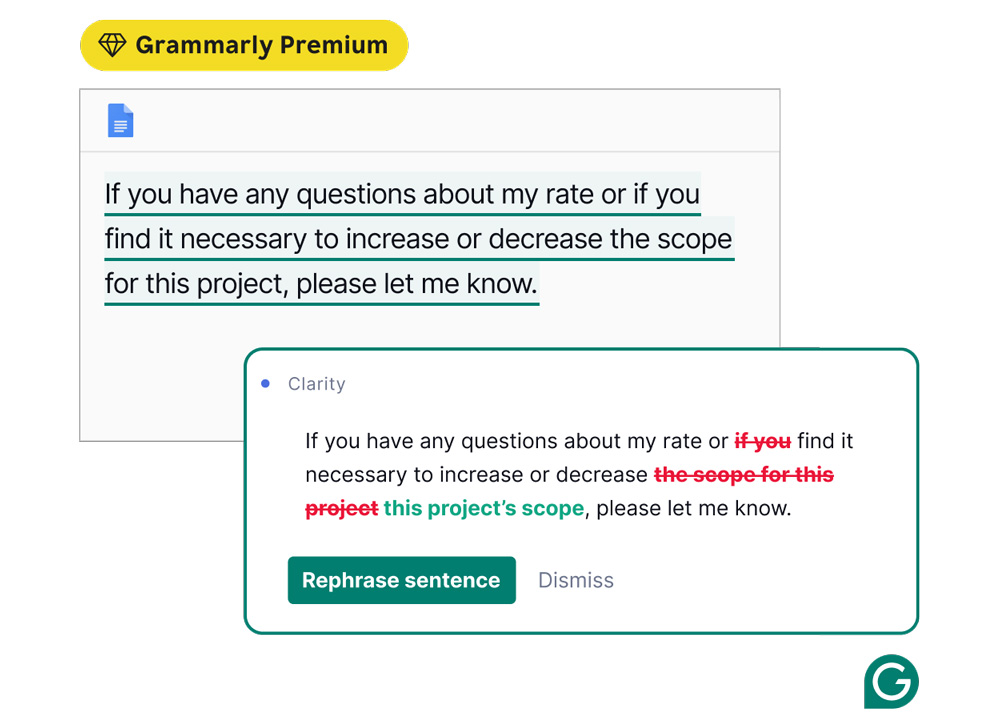Open the blue Google Docs file icon
Image resolution: width=1000 pixels, height=726 pixels.
(x=120, y=120)
